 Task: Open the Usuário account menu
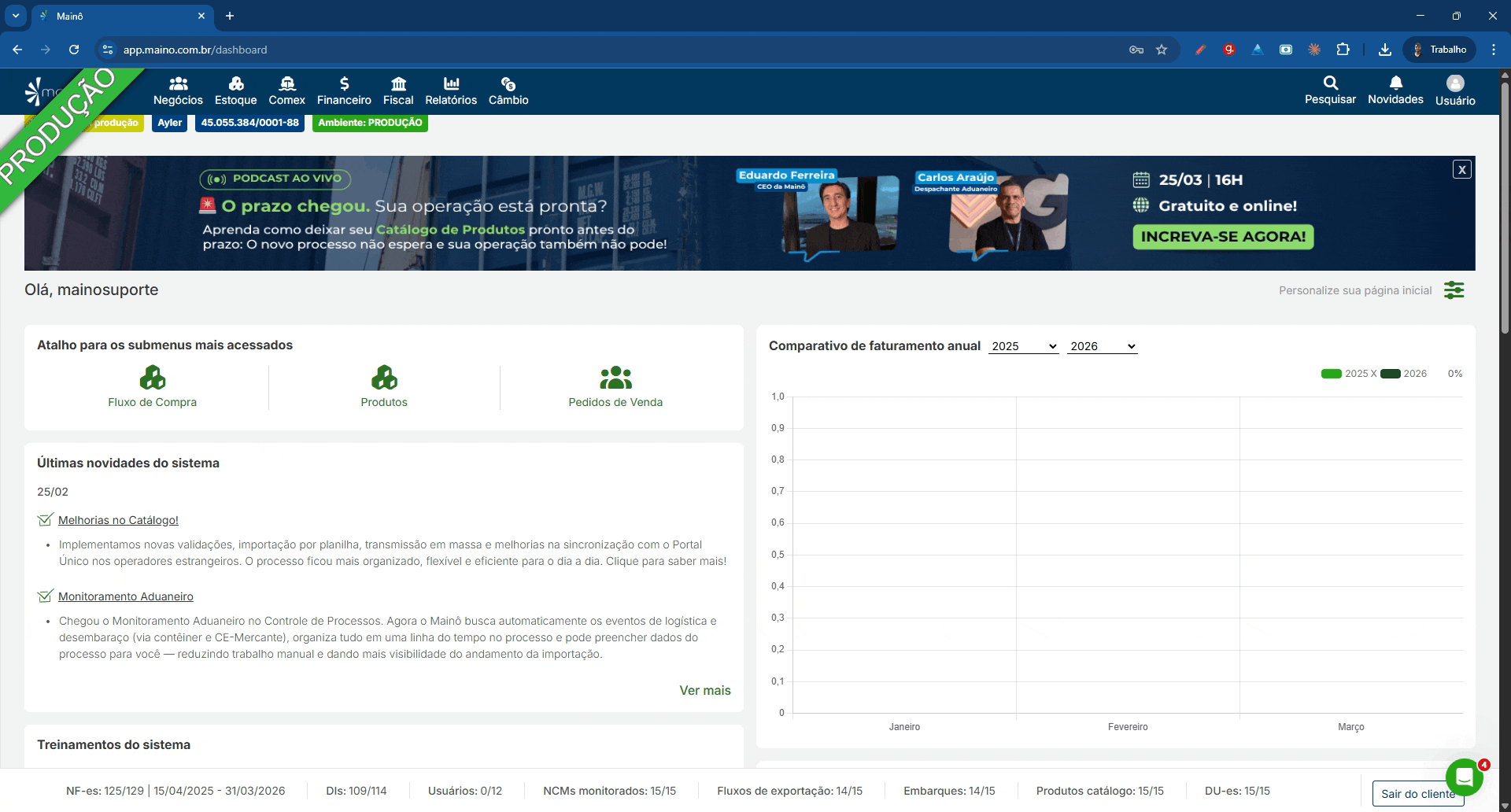[x=1455, y=83]
